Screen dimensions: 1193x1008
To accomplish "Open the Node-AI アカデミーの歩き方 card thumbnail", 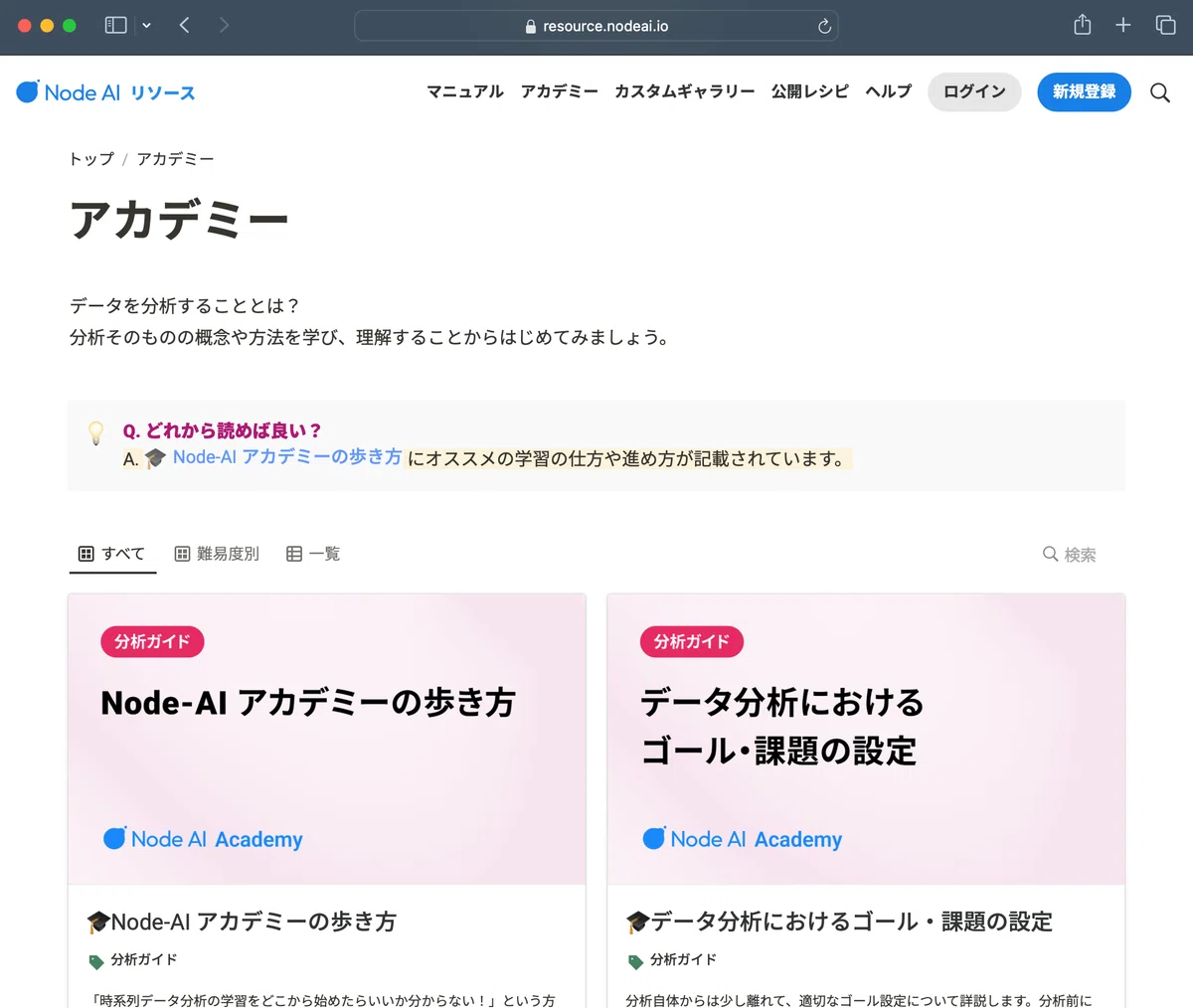I will click(327, 740).
